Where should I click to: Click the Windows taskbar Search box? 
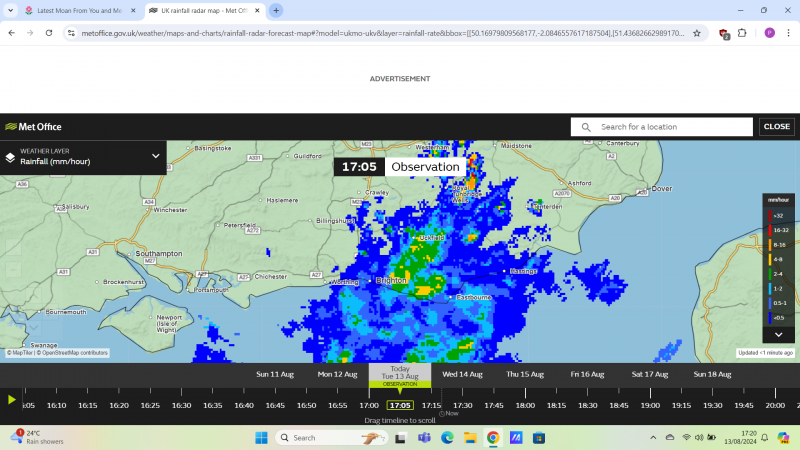tap(332, 438)
